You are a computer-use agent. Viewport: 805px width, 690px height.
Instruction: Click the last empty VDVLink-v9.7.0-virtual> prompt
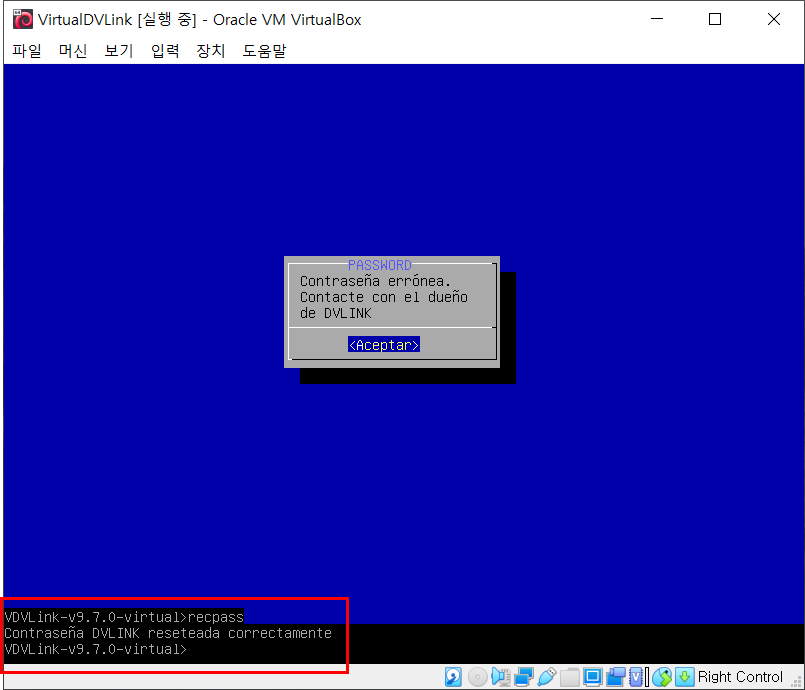point(95,649)
